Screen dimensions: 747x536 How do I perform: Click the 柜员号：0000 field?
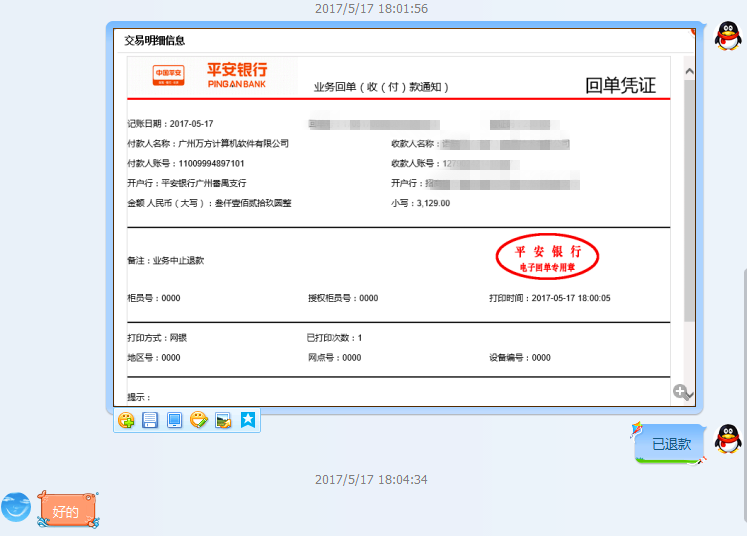pyautogui.click(x=154, y=298)
